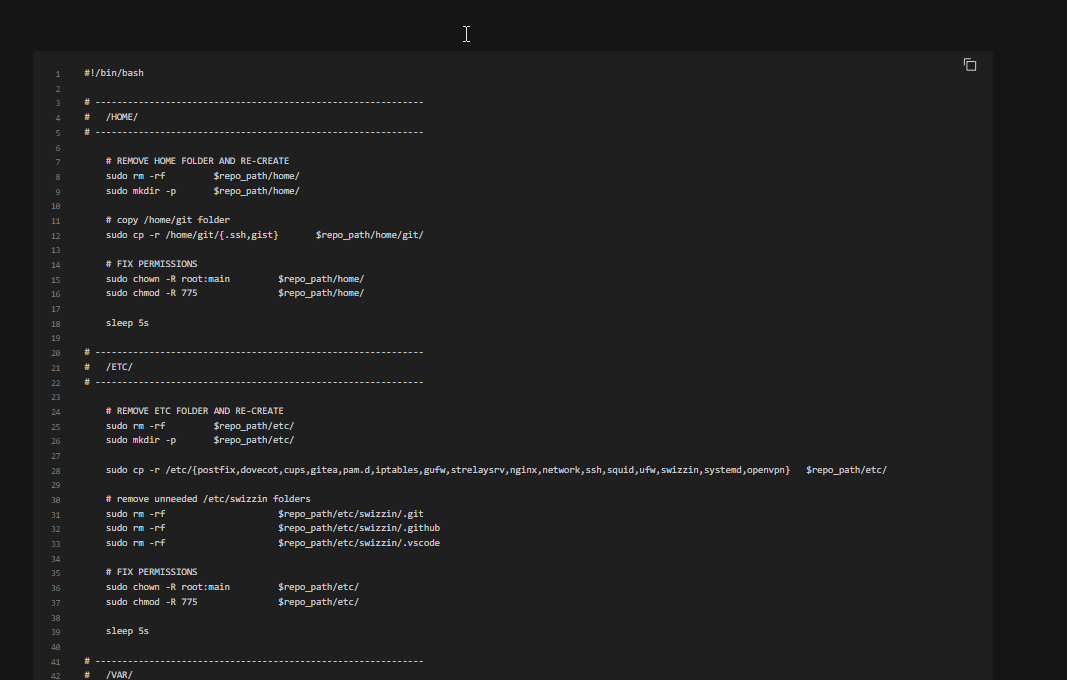Click the copy-to-clipboard icon
The width and height of the screenshot is (1067, 680).
[x=969, y=63]
